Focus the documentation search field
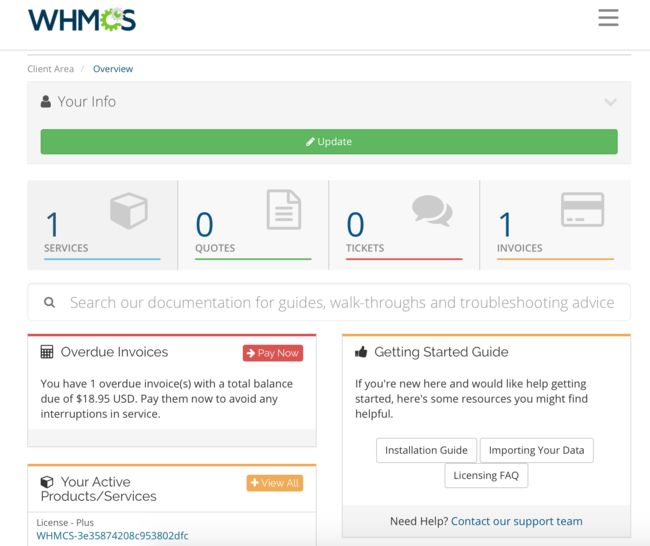The width and height of the screenshot is (650, 546). click(329, 302)
